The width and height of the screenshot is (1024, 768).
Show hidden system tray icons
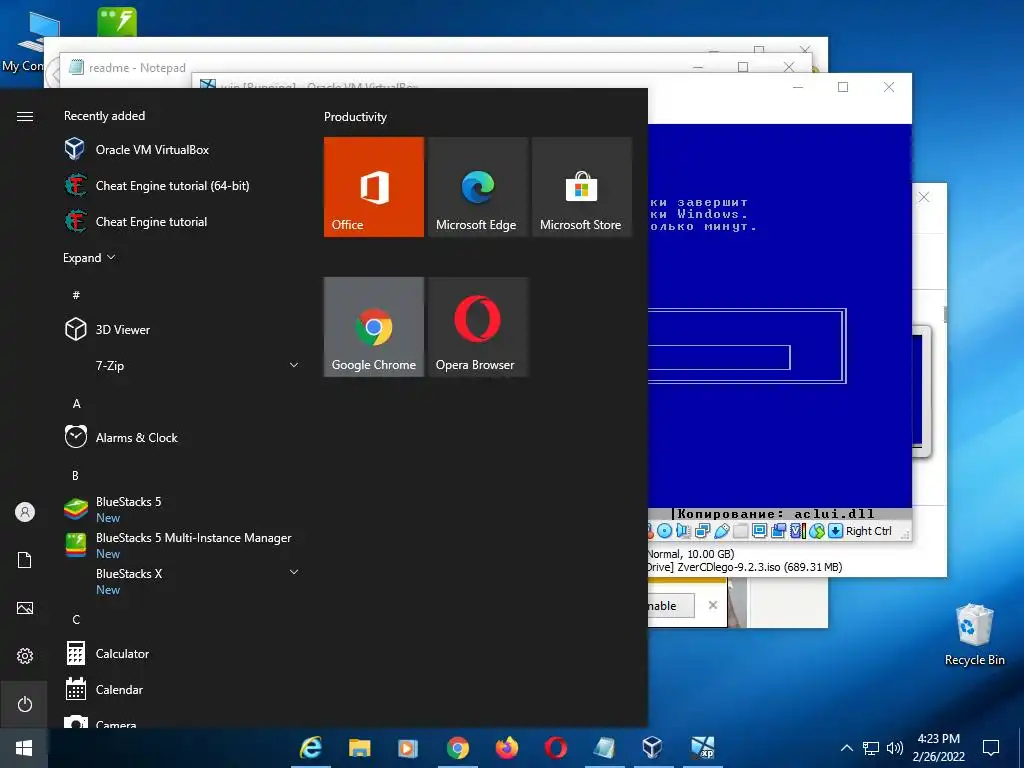coord(846,748)
